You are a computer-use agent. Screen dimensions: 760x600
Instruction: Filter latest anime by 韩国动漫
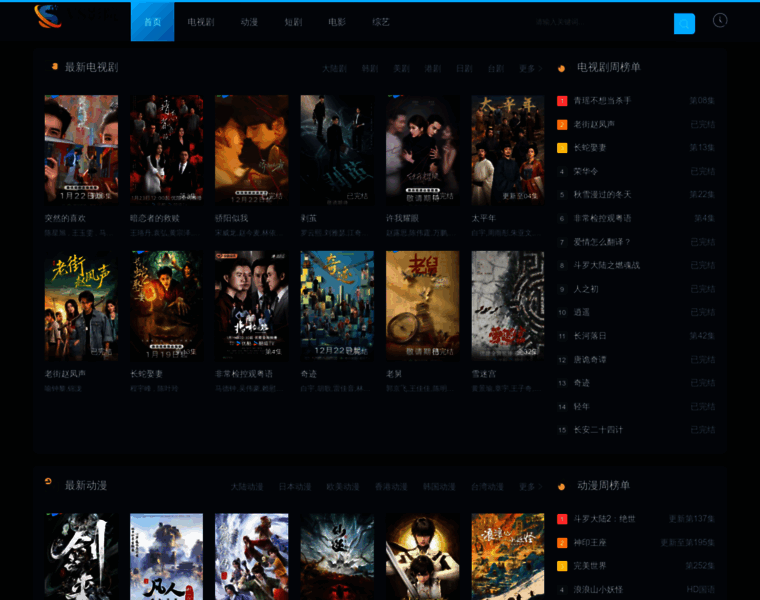pyautogui.click(x=439, y=487)
